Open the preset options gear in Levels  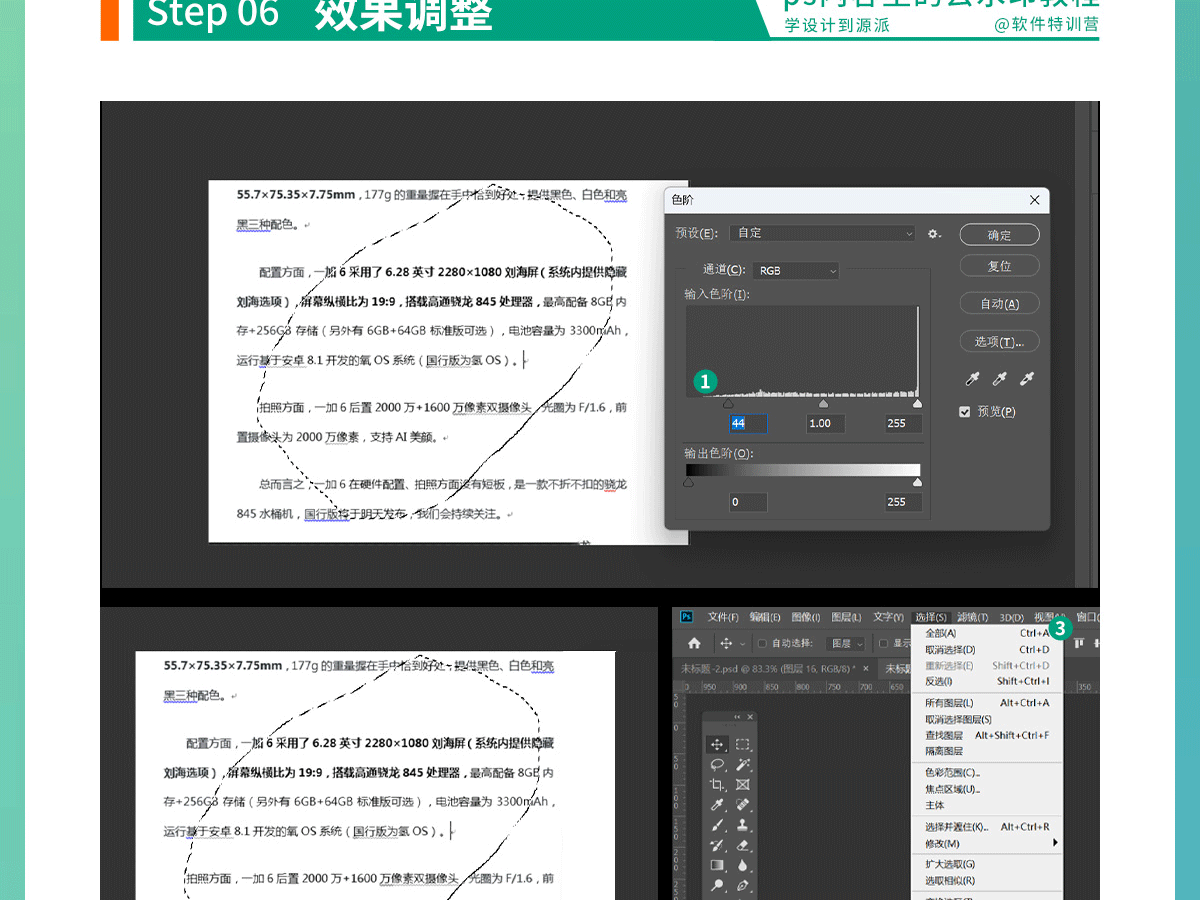pyautogui.click(x=934, y=233)
